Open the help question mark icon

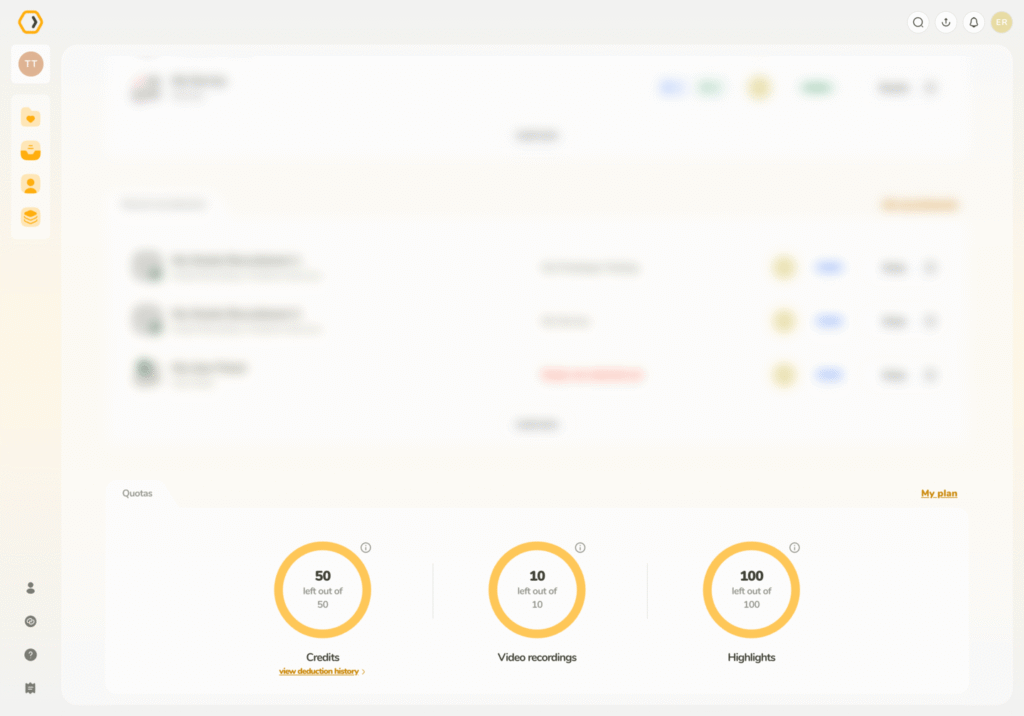coord(31,654)
